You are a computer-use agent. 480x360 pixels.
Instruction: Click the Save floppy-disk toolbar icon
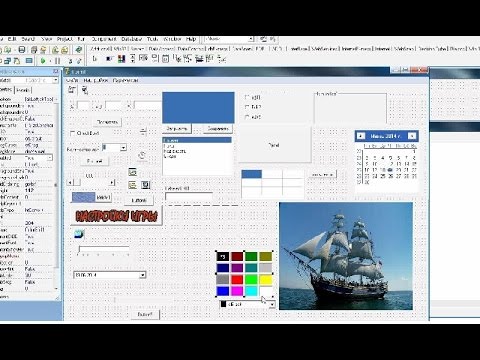[x=22, y=50]
